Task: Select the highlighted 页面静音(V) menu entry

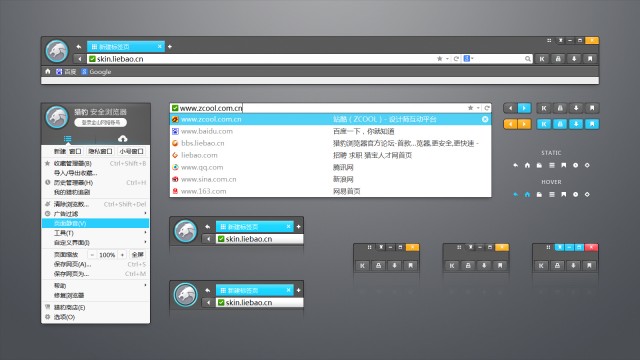Action: (96, 223)
